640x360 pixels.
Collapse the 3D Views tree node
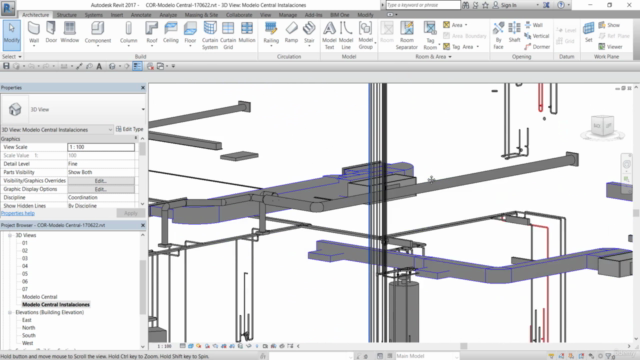[10, 236]
